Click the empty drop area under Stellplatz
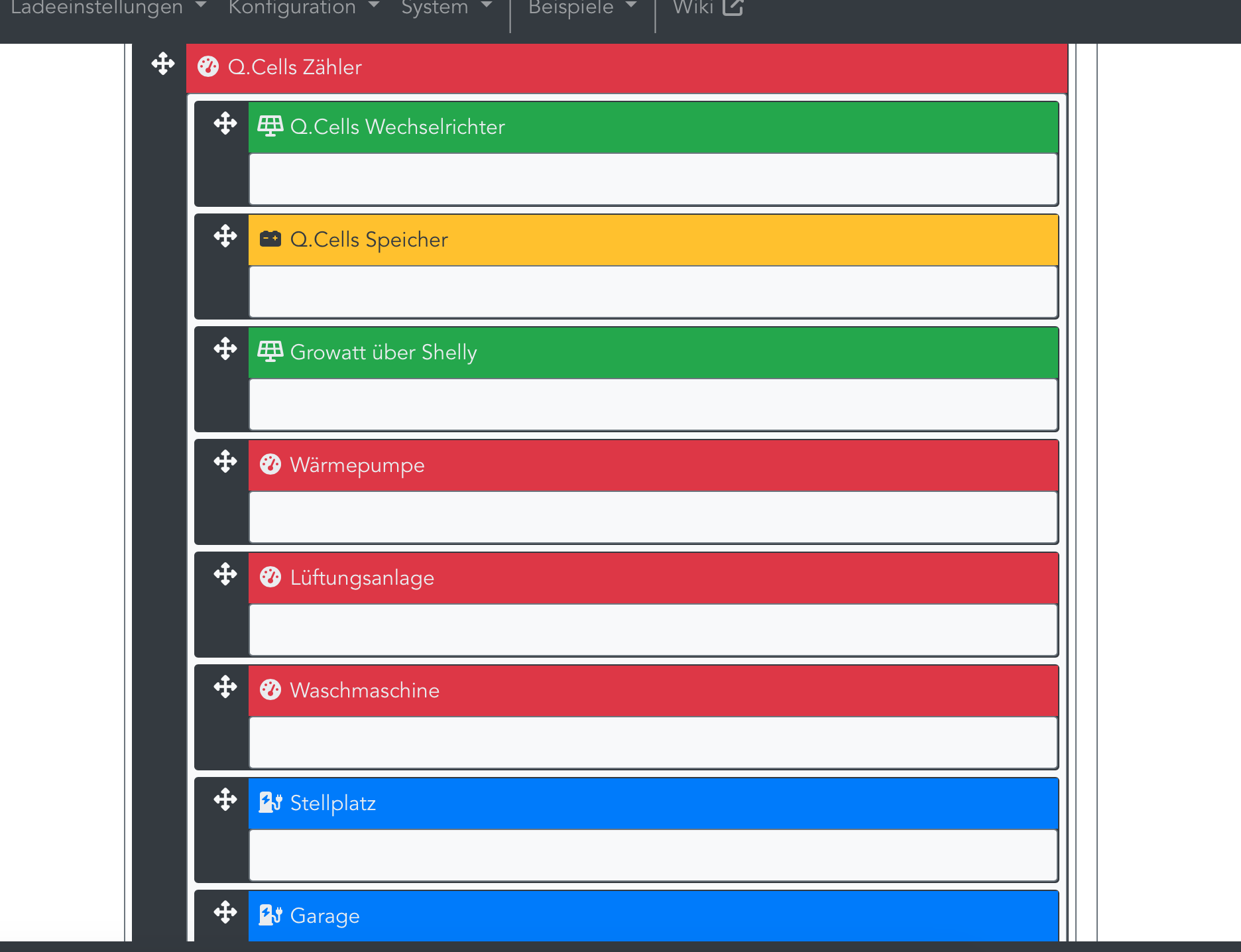This screenshot has width=1241, height=952. tap(653, 855)
